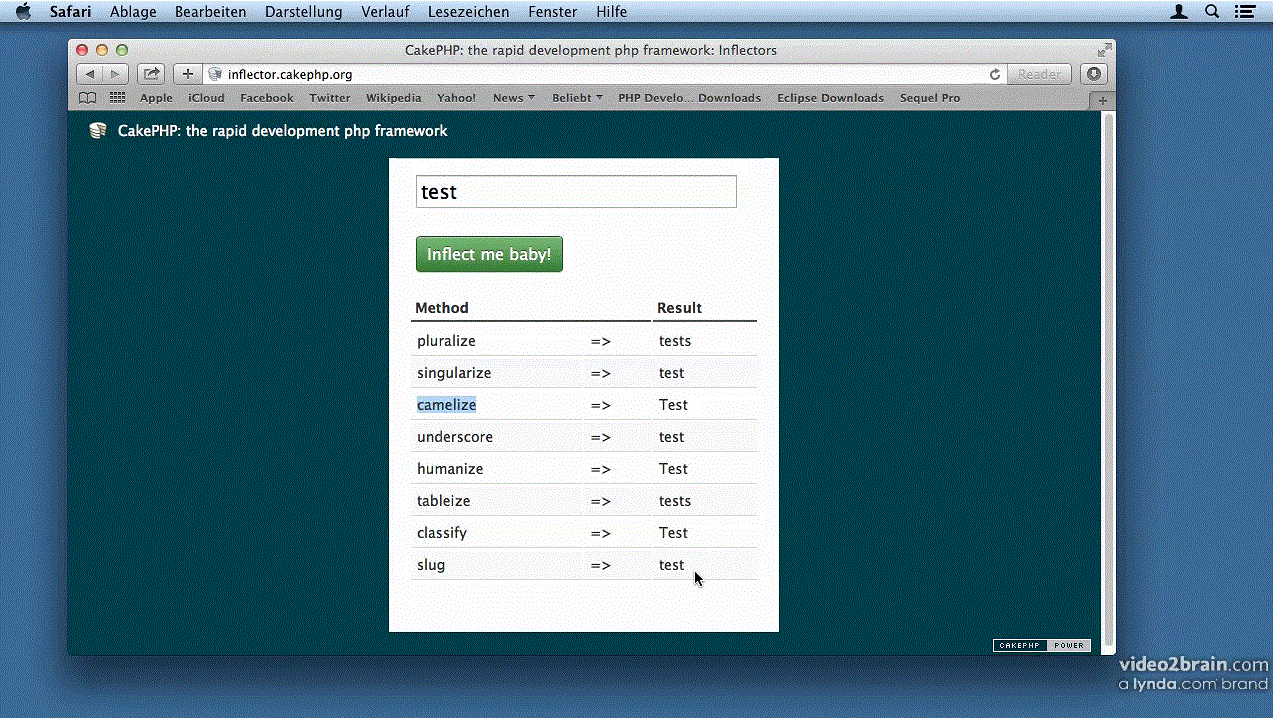Open the Bearbeiten menu

coord(210,12)
